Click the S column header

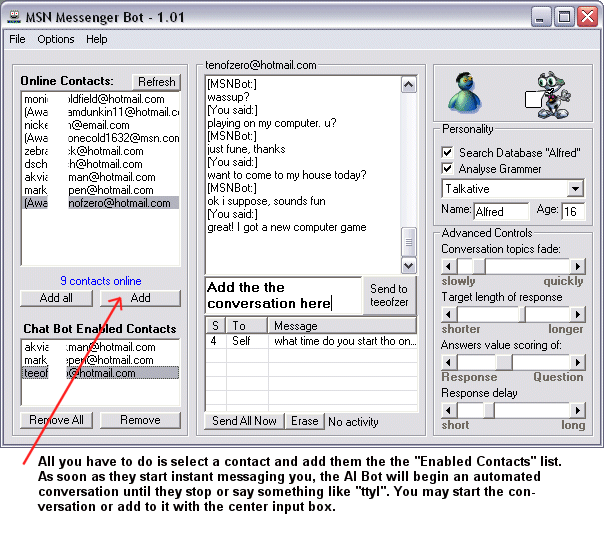point(216,326)
